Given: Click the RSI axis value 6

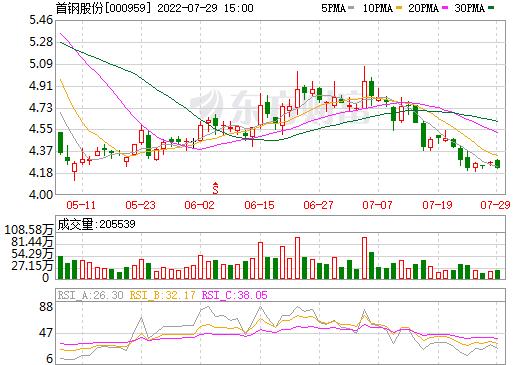Looking at the screenshot, I should 50,359.
